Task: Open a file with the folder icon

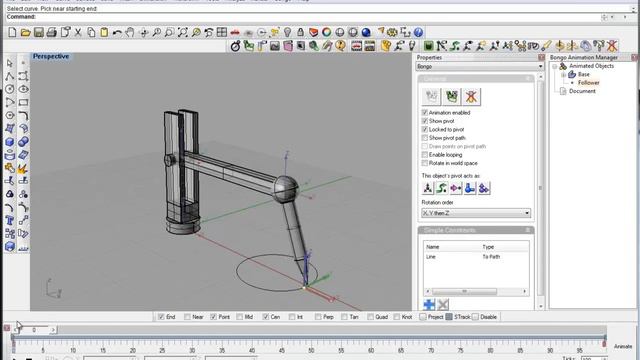Action: tap(25, 32)
